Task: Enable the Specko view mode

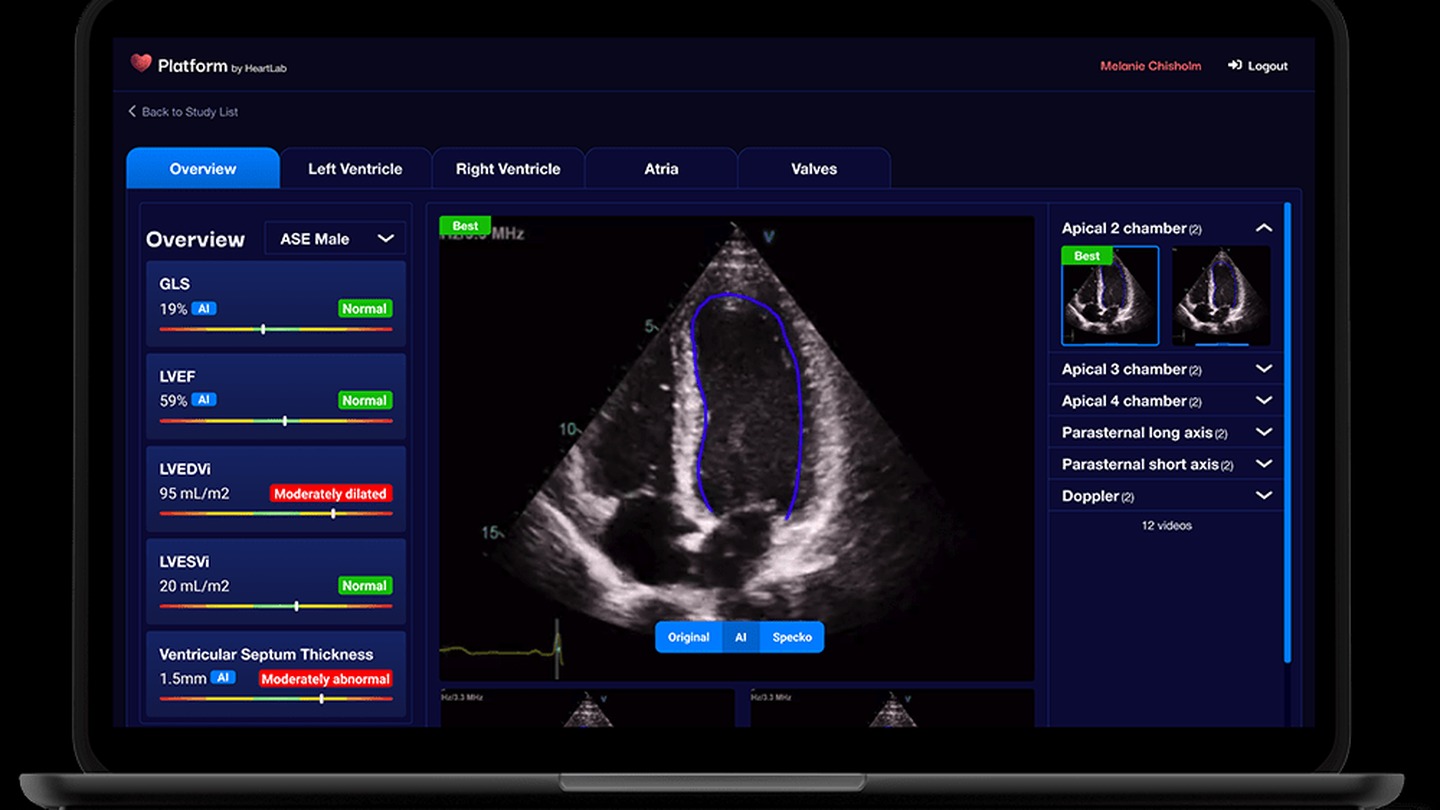Action: 791,636
